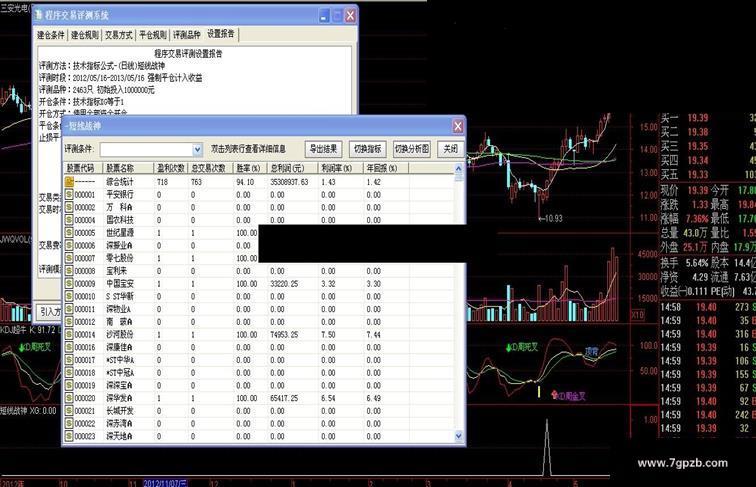756x487 pixels.
Task: Select the 综合统计 summary row name
Action: [x=120, y=182]
